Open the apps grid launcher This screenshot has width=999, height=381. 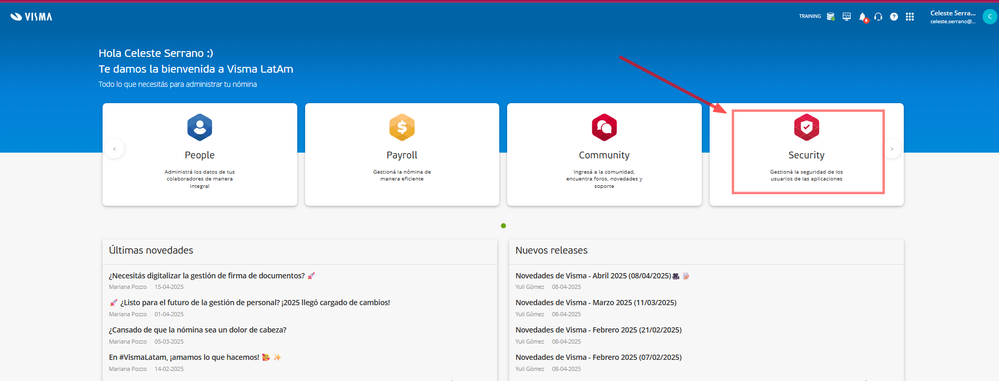tap(910, 17)
